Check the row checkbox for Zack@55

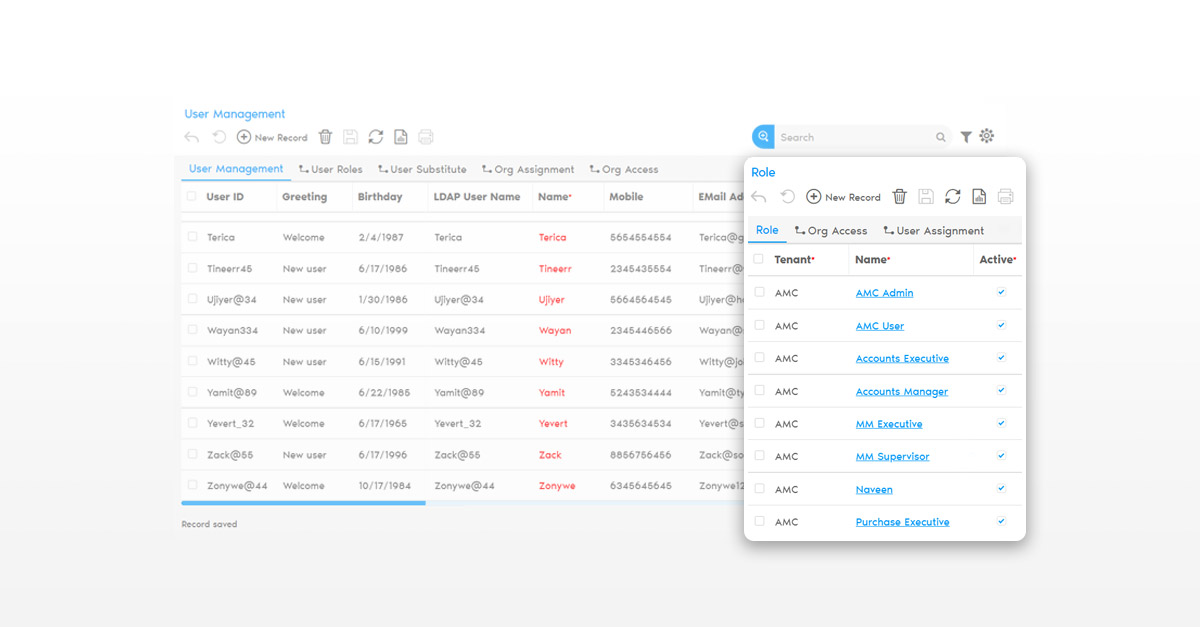[x=192, y=454]
